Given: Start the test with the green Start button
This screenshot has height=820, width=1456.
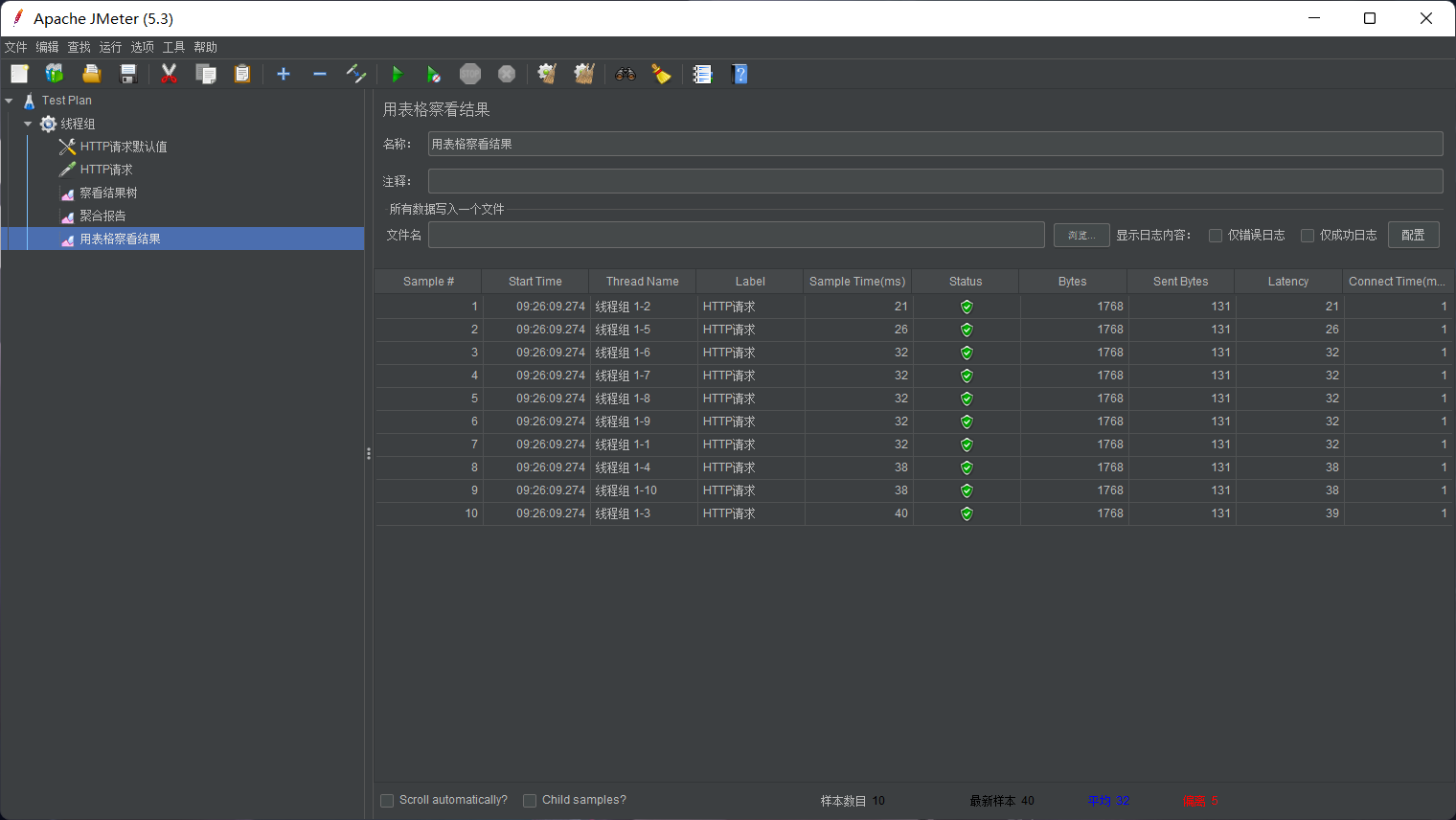Looking at the screenshot, I should (x=397, y=74).
